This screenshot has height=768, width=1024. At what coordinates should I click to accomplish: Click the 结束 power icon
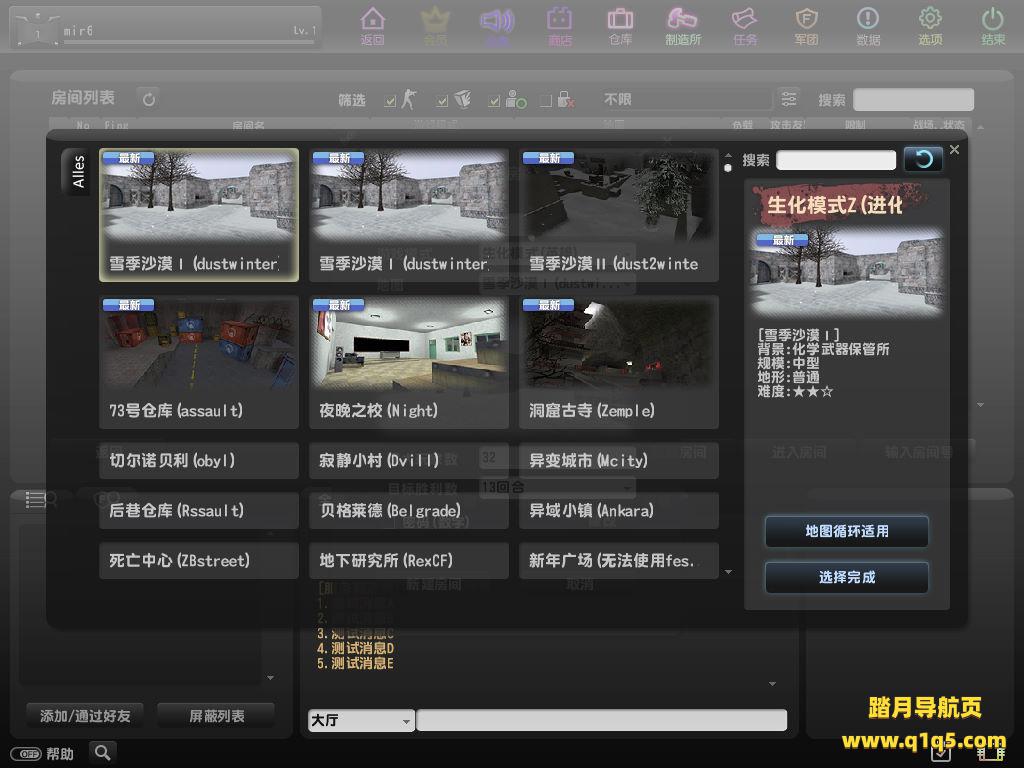992,25
